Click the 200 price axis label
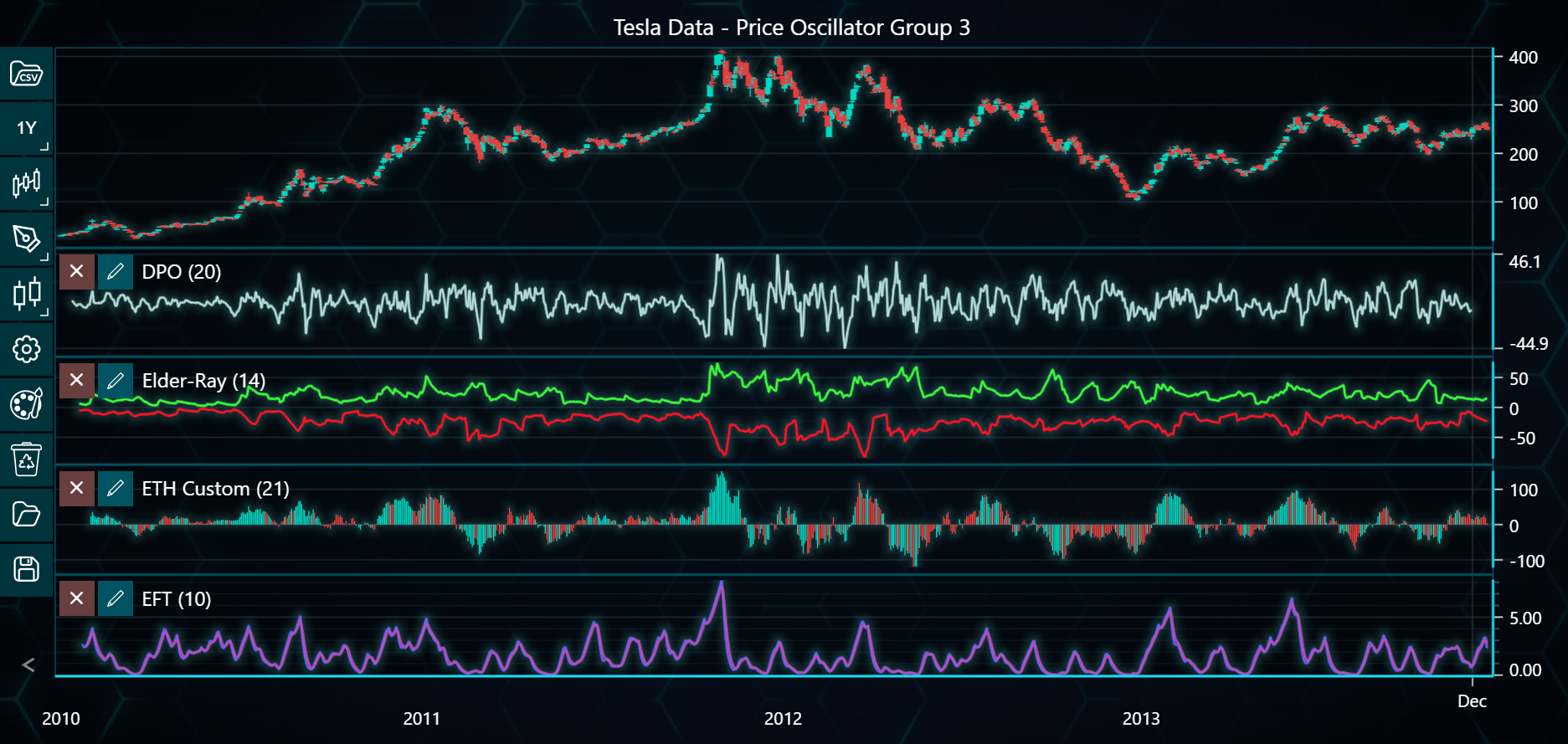This screenshot has width=1568, height=744. pyautogui.click(x=1523, y=155)
